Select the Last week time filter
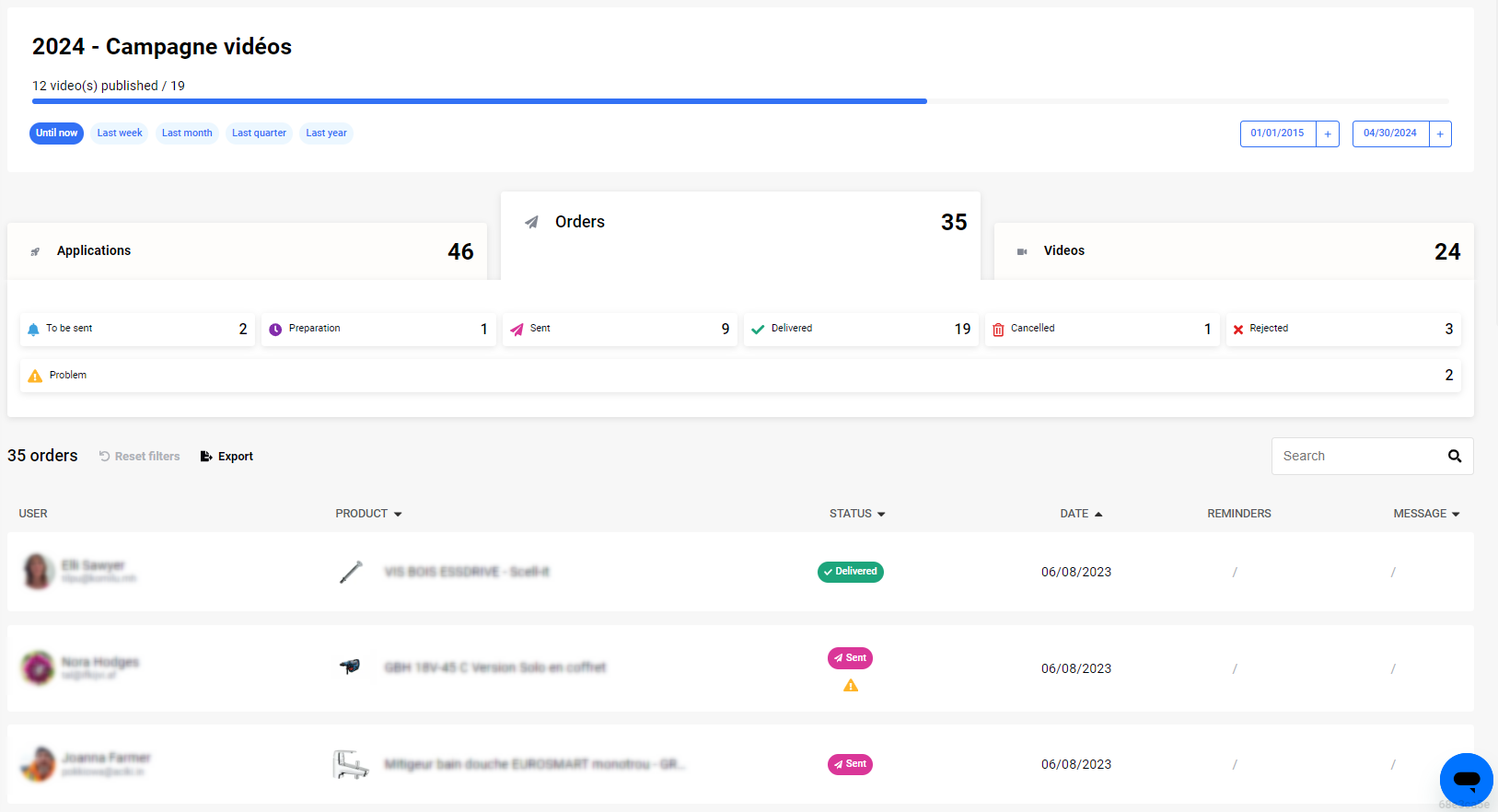 click(120, 133)
